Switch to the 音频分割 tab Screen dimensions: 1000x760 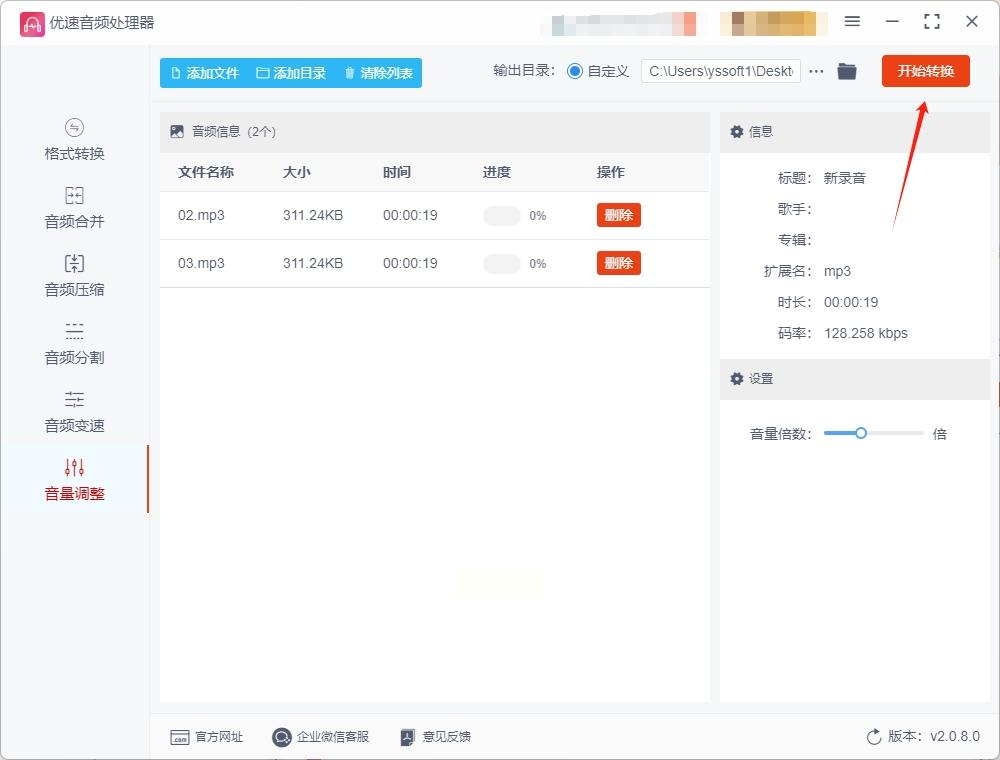pyautogui.click(x=74, y=343)
